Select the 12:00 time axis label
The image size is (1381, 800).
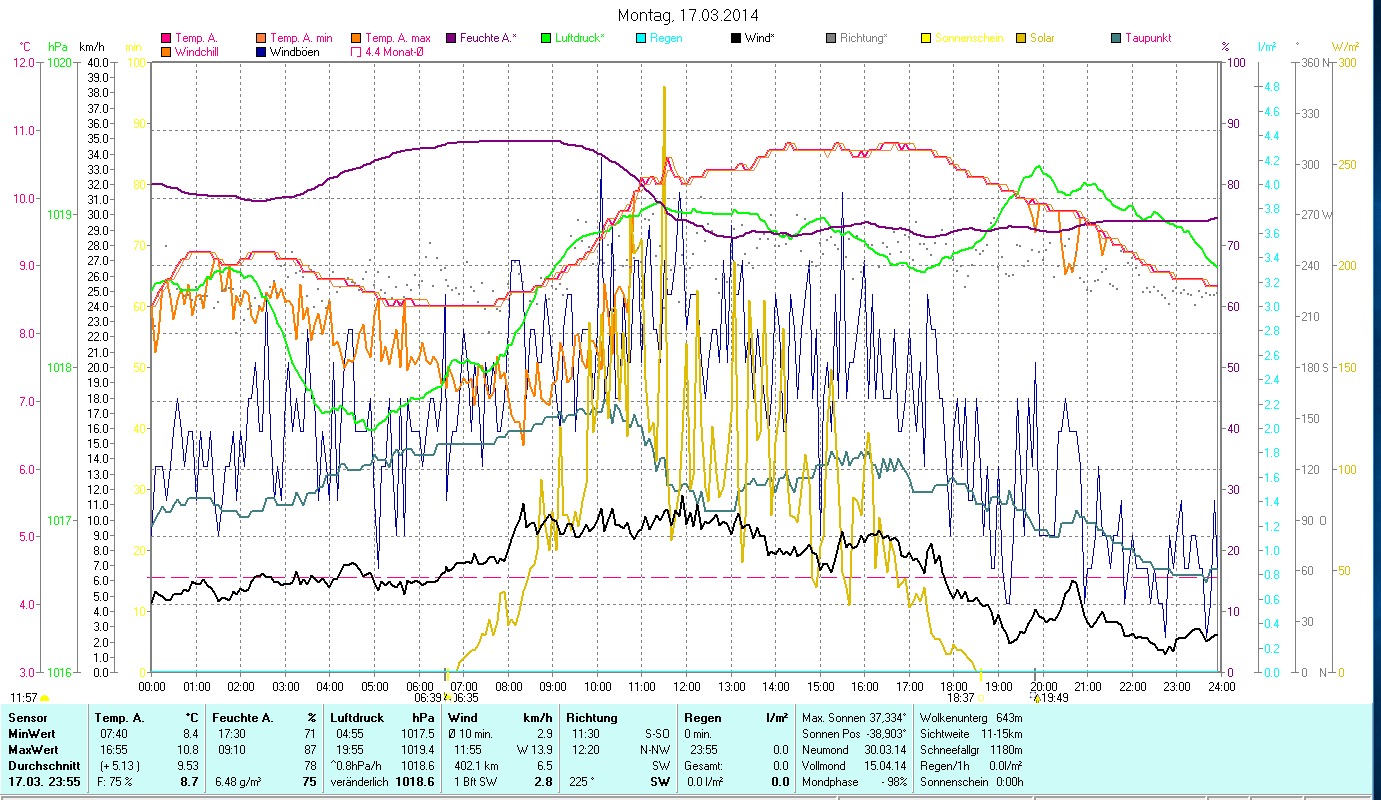click(686, 687)
